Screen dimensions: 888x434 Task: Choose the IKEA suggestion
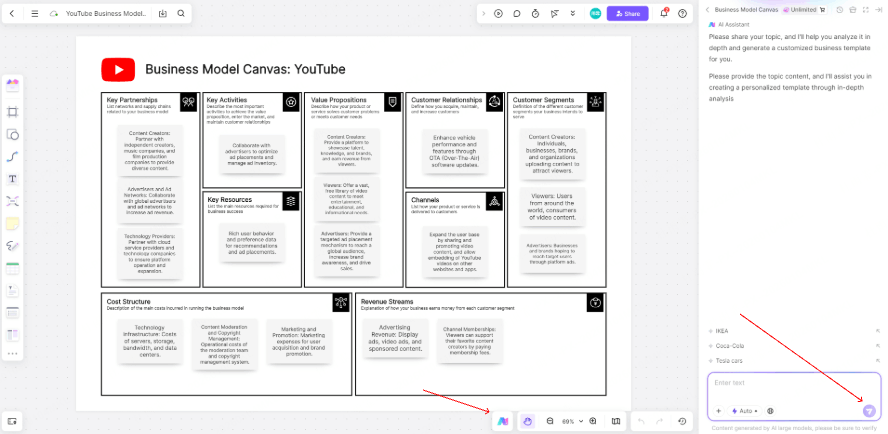tap(794, 331)
